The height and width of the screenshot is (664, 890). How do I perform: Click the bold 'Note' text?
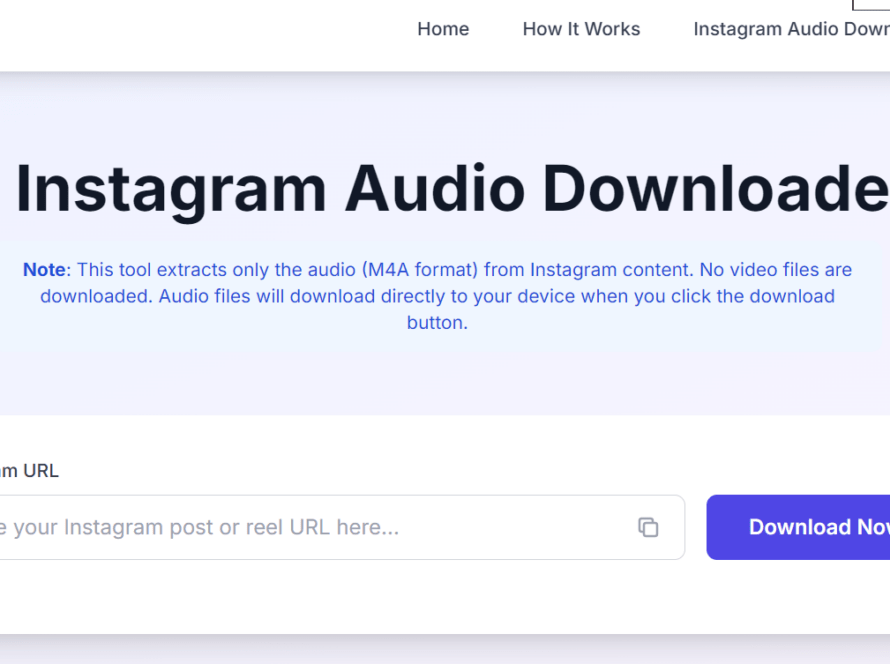tap(44, 270)
